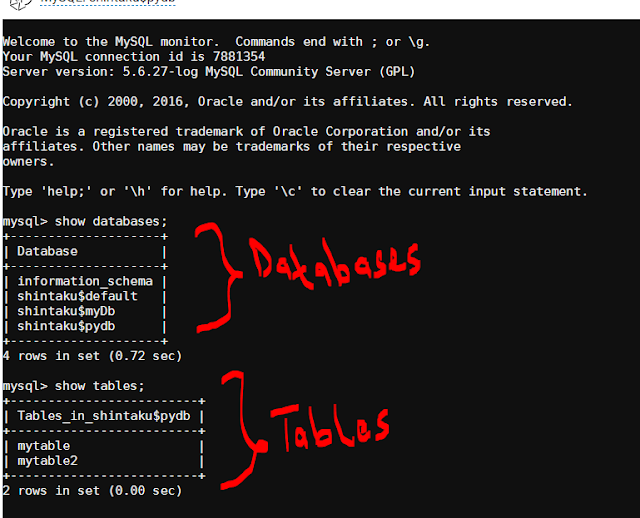Click the 'show tables;' command line
640x518 pixels.
pyautogui.click(x=73, y=386)
